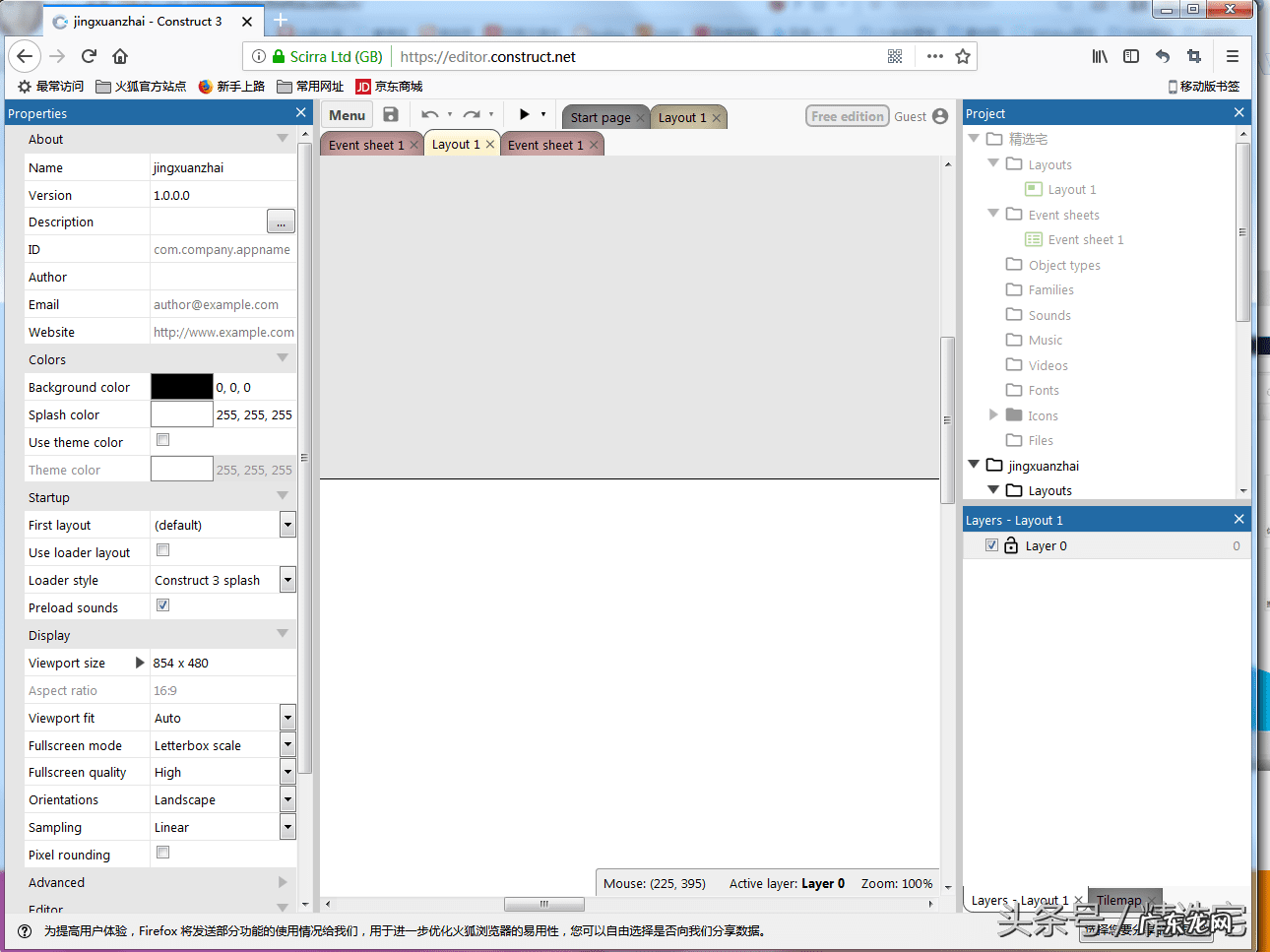Click the Layer 0 lock icon
This screenshot has height=952, width=1270.
(x=1011, y=545)
